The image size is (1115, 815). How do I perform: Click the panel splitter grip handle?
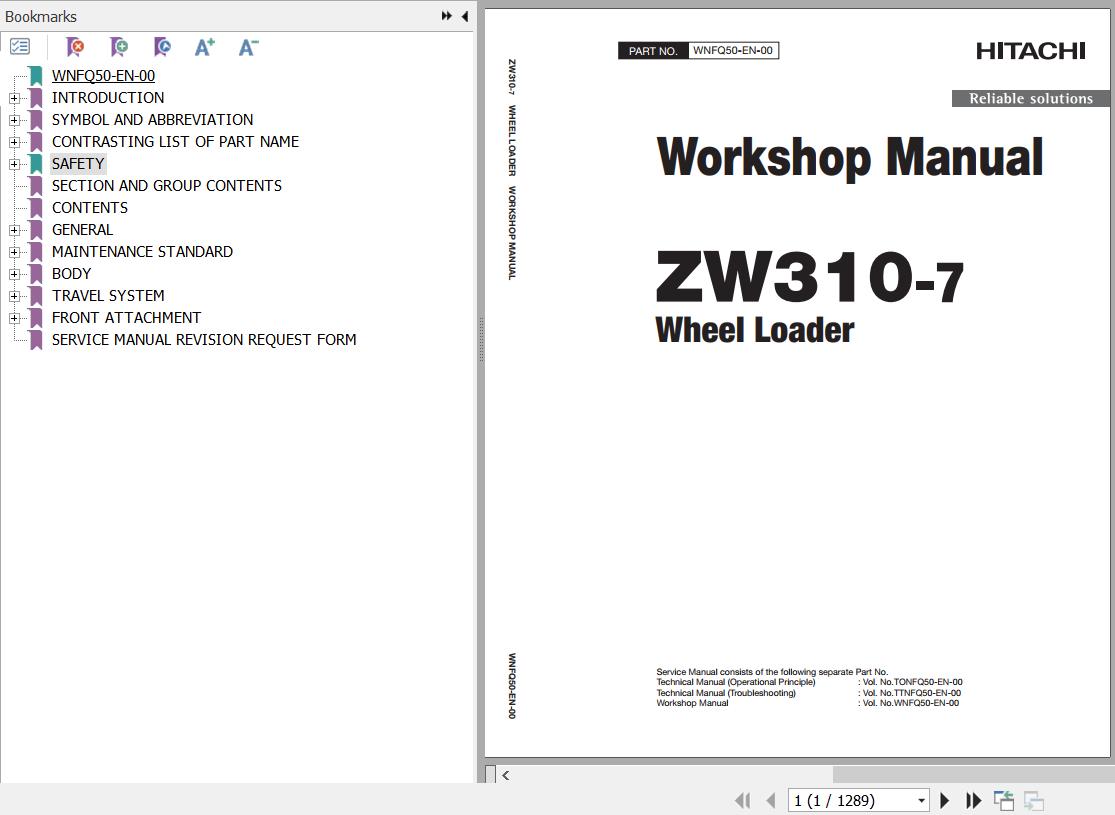481,340
